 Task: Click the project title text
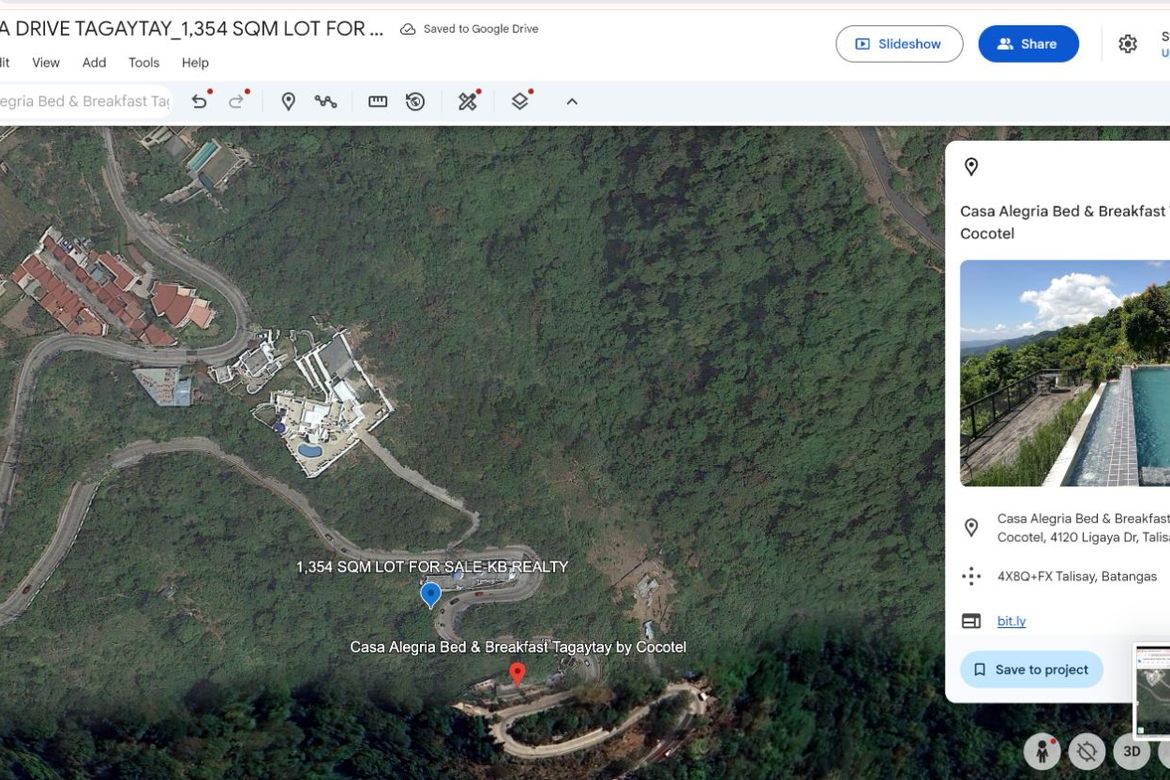point(192,29)
